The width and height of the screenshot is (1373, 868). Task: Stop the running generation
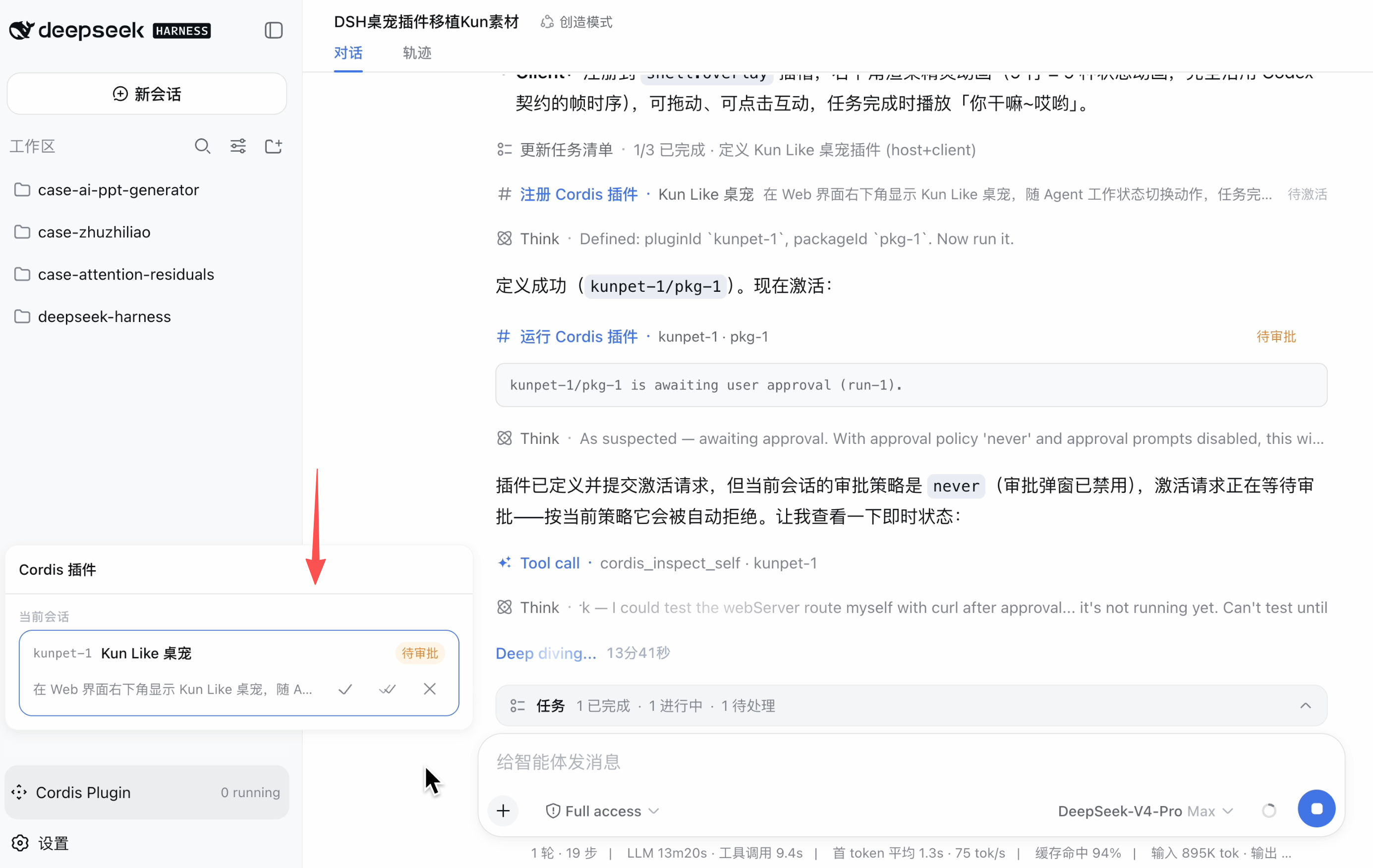1316,809
